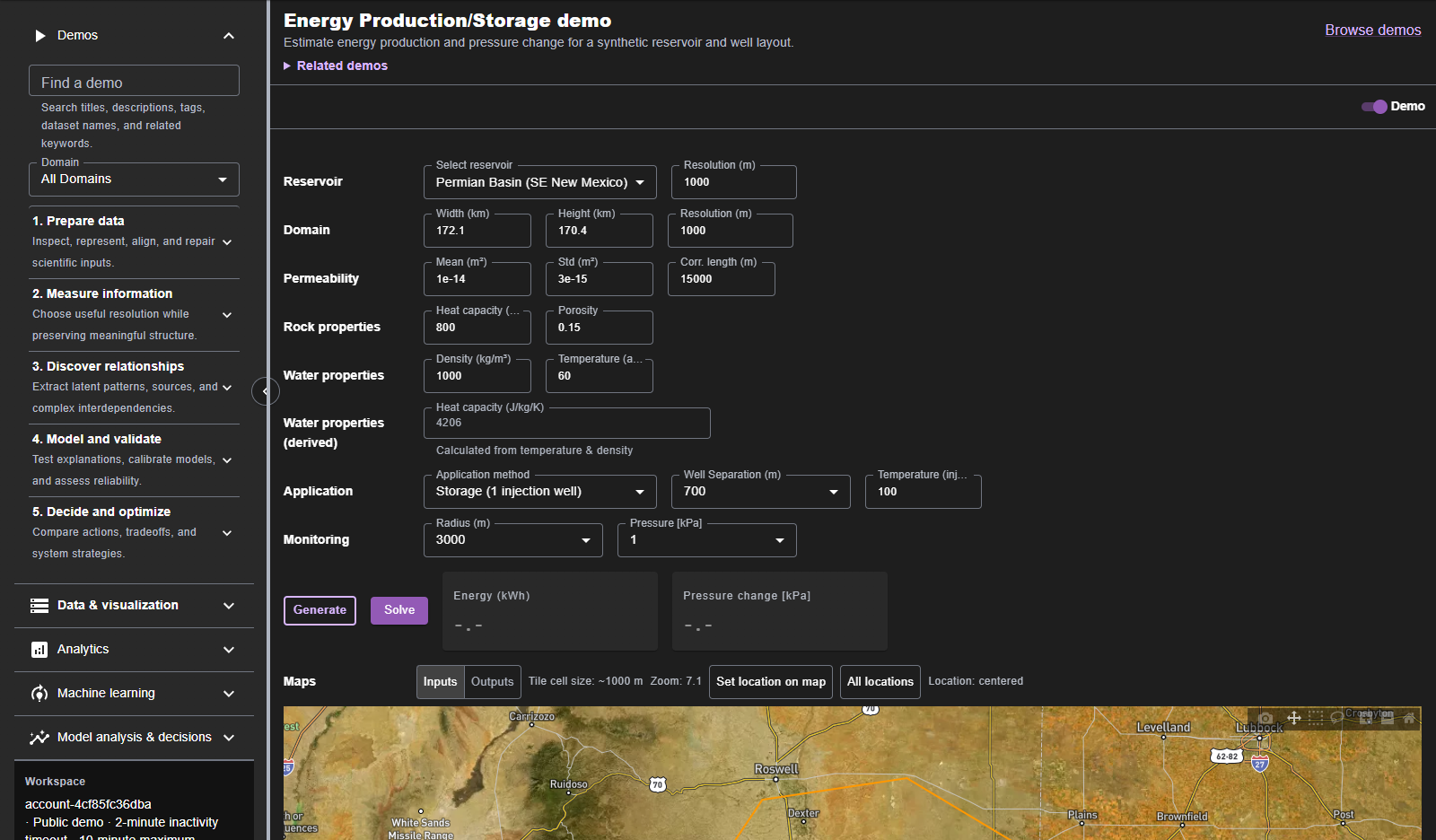This screenshot has height=840, width=1436.
Task: Reset map view with the home icon
Action: 1409,718
